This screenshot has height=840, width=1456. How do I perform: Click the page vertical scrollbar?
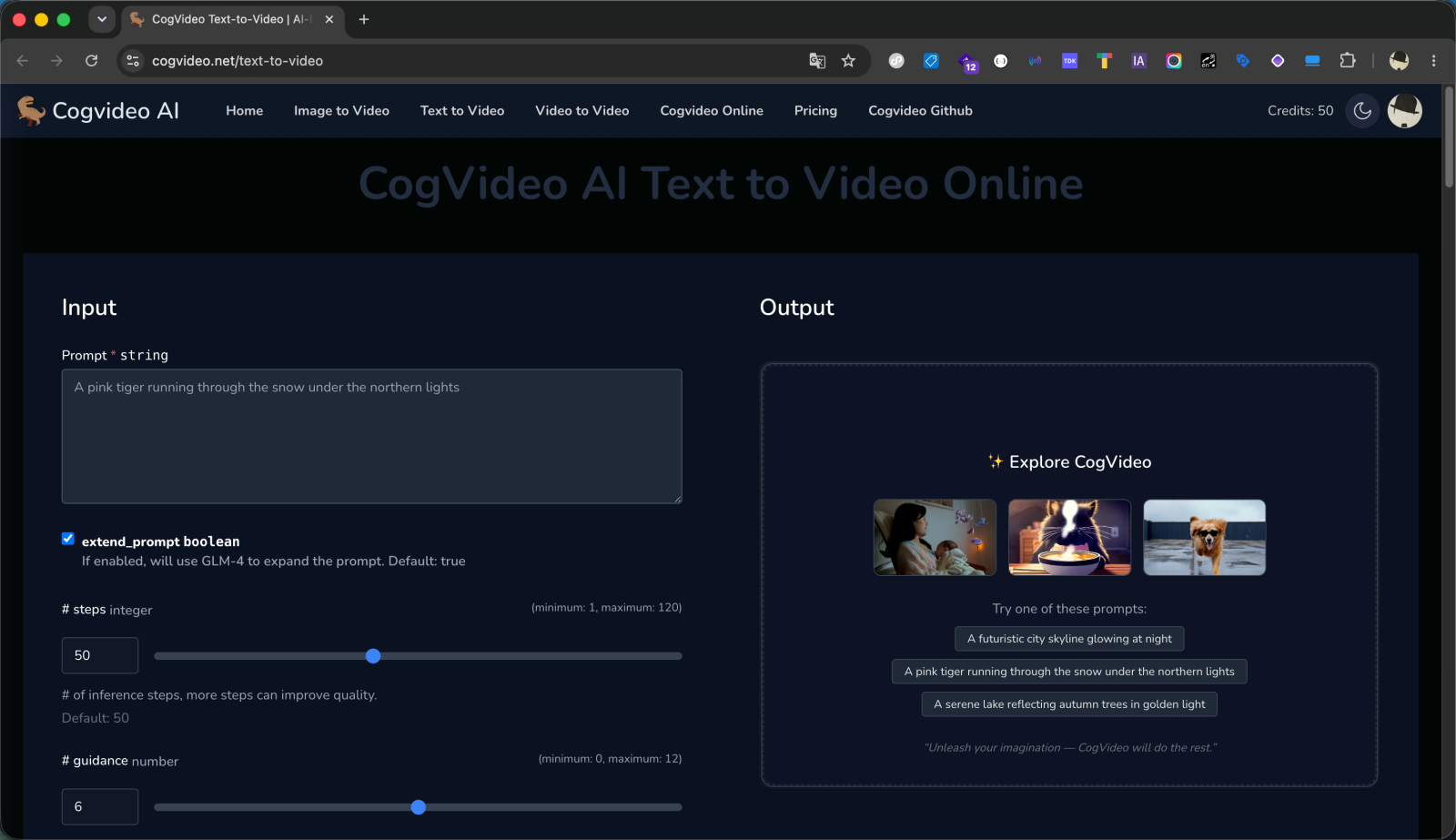tap(1449, 138)
